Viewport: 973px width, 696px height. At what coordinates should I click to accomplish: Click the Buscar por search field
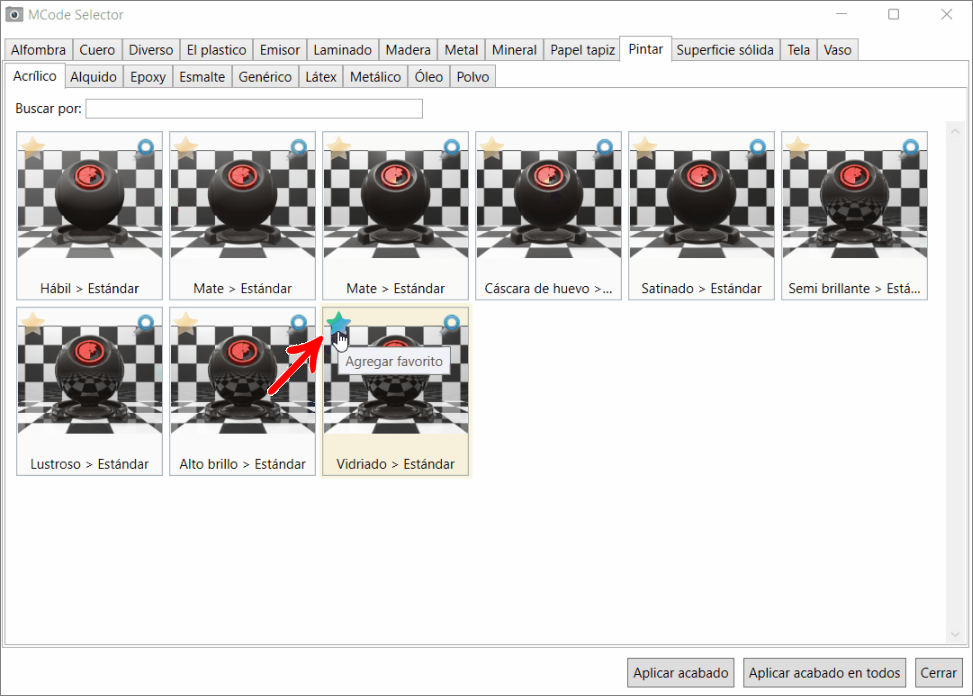(254, 109)
